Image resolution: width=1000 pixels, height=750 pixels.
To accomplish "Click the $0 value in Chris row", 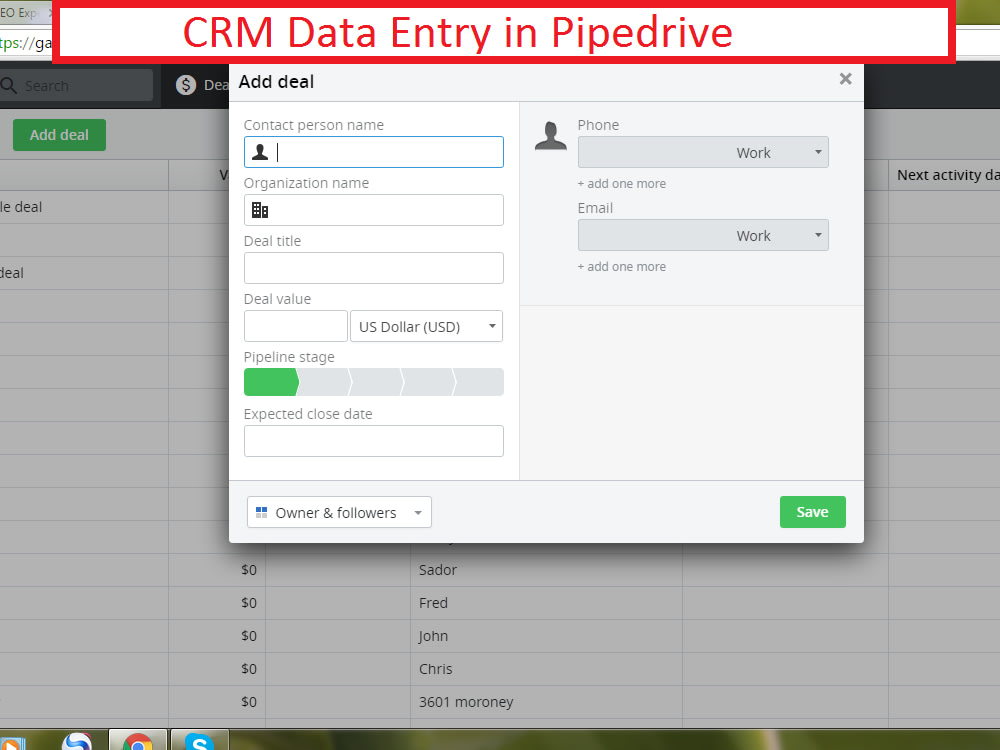I will (249, 669).
